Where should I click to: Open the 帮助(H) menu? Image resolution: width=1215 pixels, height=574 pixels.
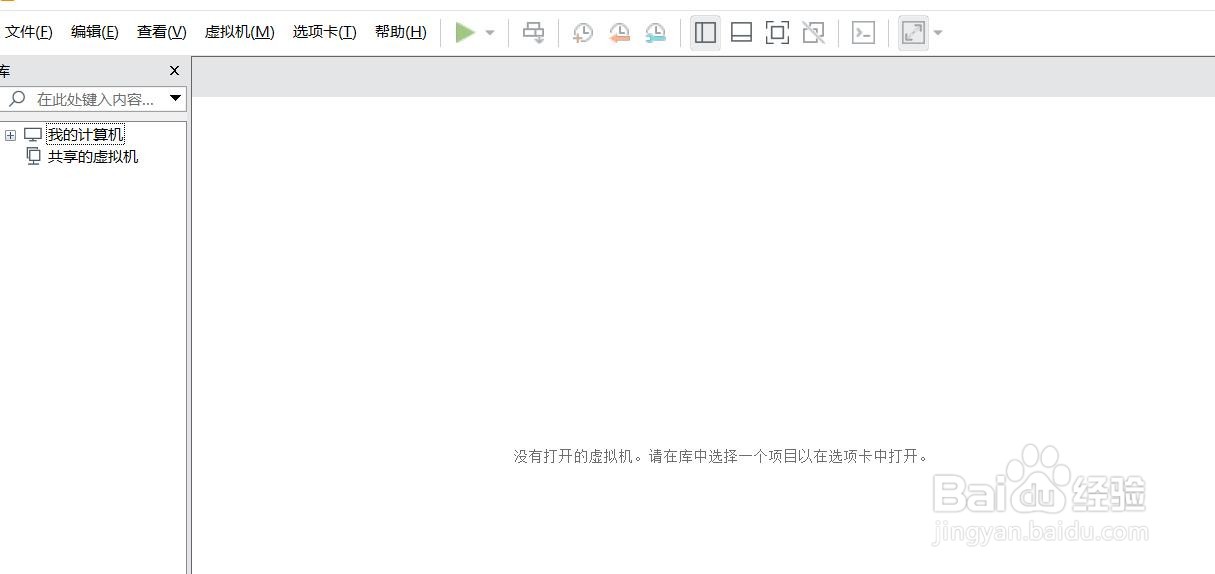point(401,32)
